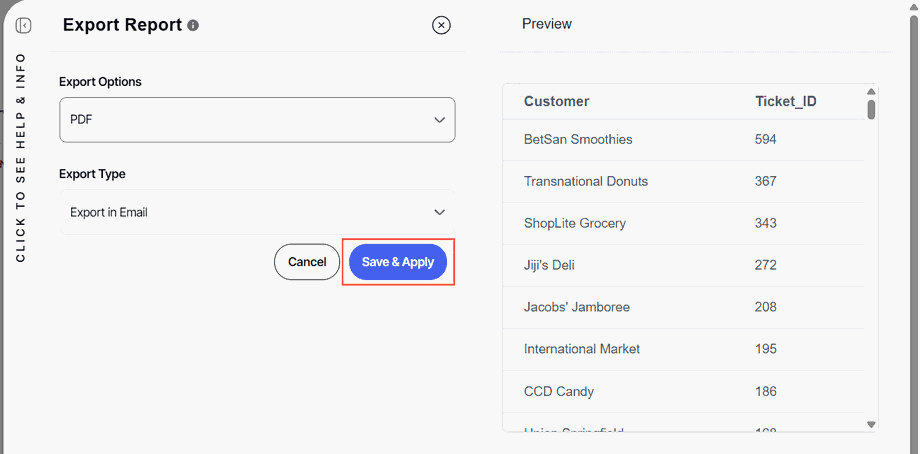Screen dimensions: 920x454
Task: Click the Ticket_ID column header
Action: tap(786, 101)
